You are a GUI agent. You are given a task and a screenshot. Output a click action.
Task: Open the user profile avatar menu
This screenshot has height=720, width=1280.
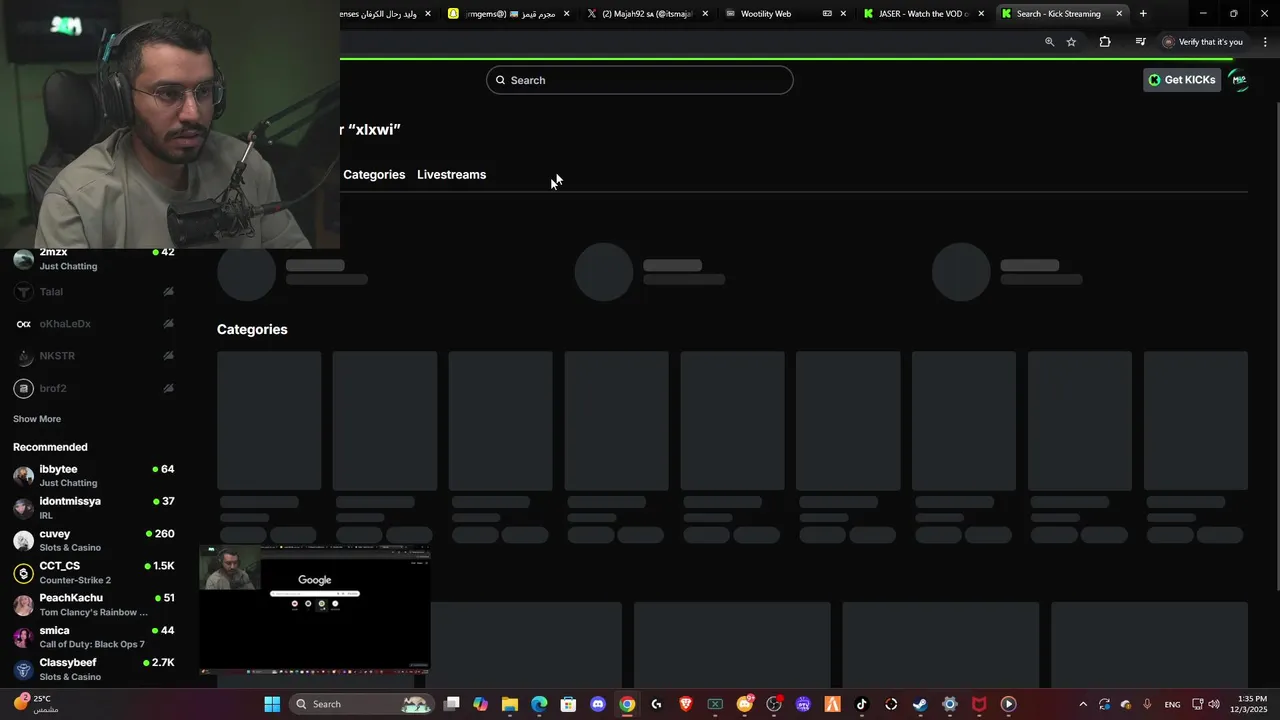coord(1239,80)
